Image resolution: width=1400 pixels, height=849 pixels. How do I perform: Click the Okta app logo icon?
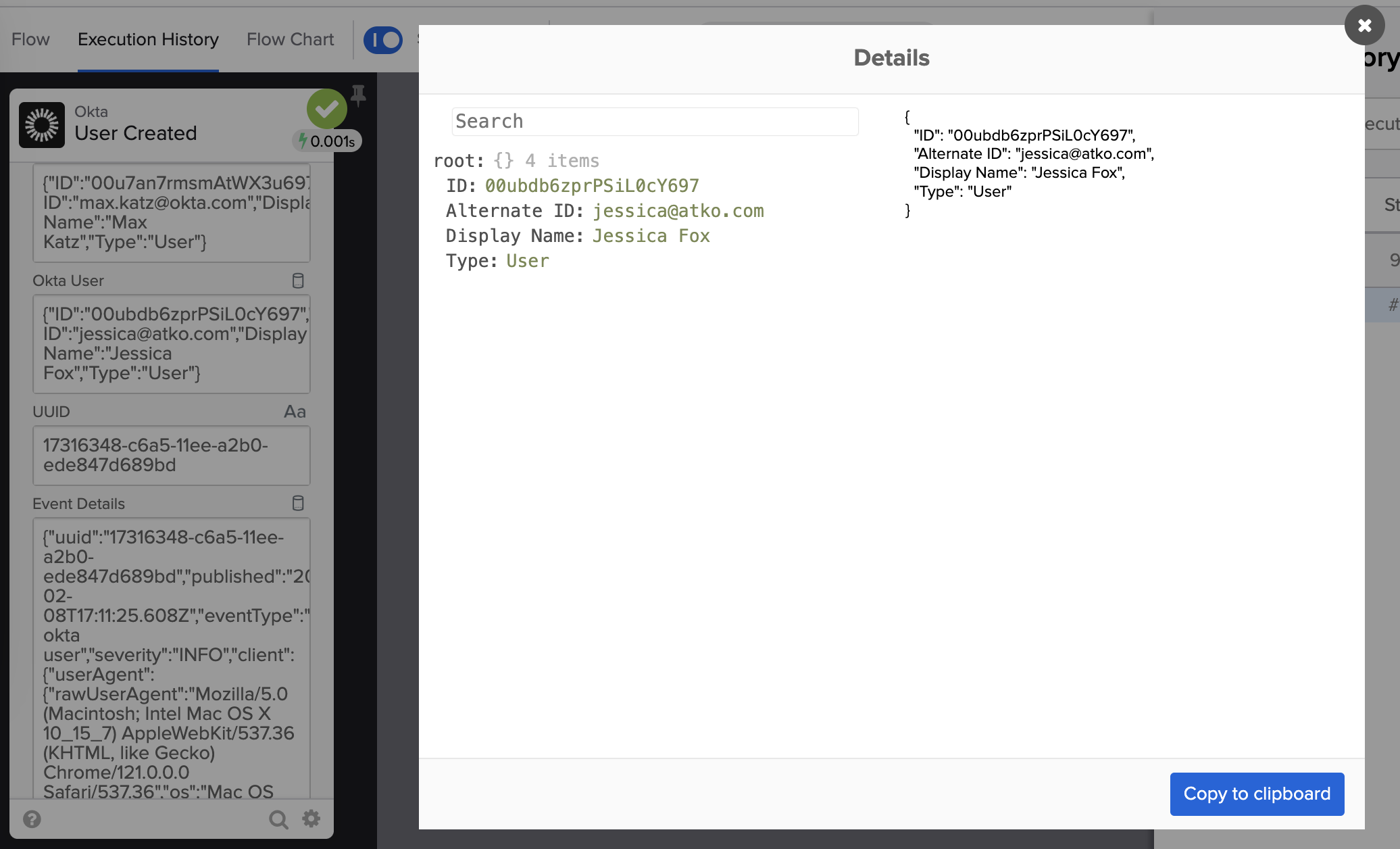tap(42, 125)
